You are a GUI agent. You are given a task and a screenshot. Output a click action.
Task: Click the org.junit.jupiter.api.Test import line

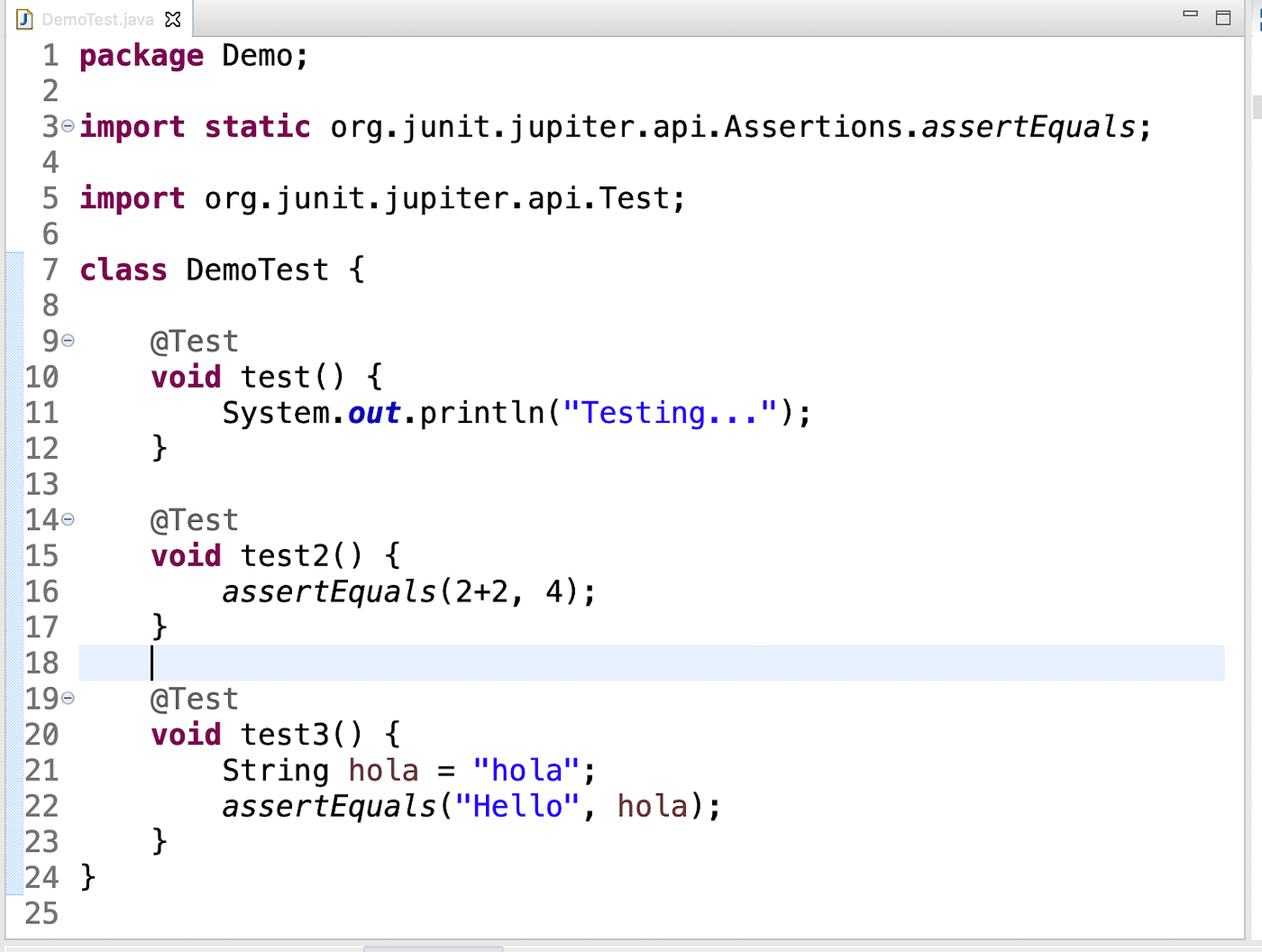(x=379, y=197)
